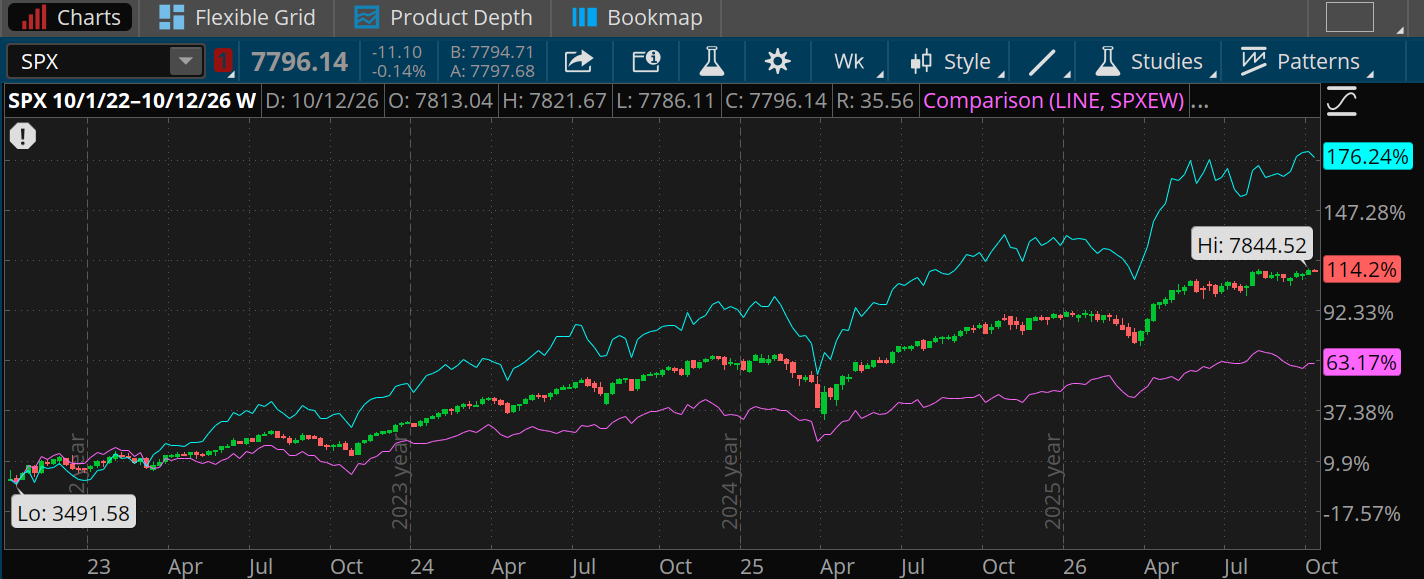Image resolution: width=1424 pixels, height=579 pixels.
Task: Click the ask value A: 7797.68
Action: (493, 71)
